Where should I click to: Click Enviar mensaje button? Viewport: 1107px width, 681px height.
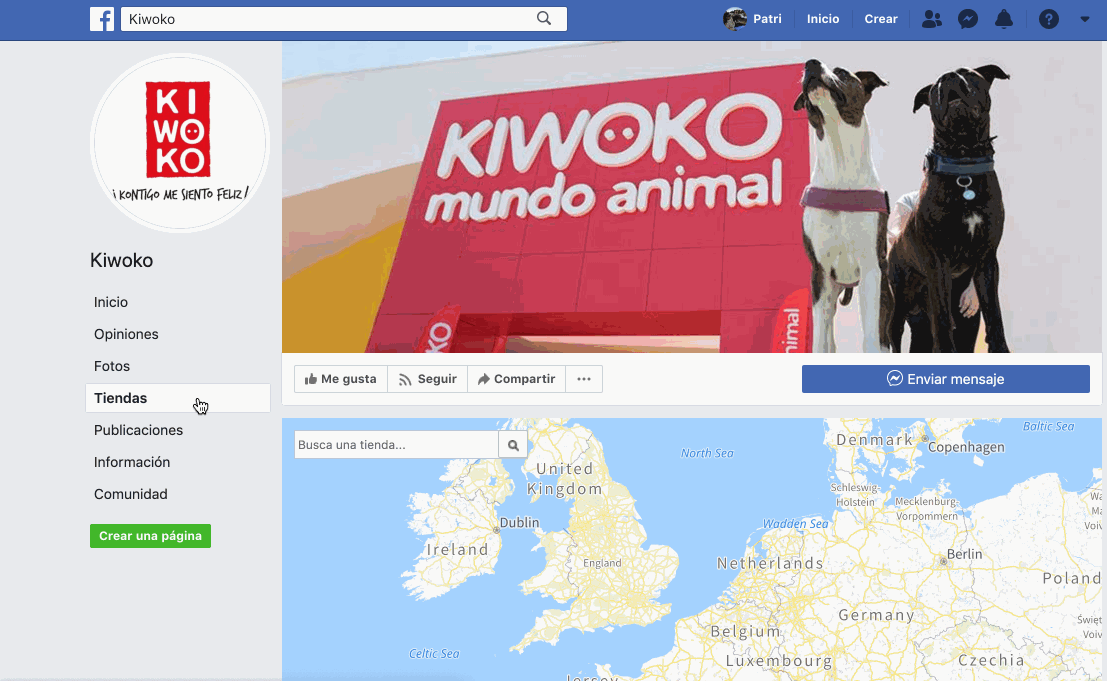(945, 379)
